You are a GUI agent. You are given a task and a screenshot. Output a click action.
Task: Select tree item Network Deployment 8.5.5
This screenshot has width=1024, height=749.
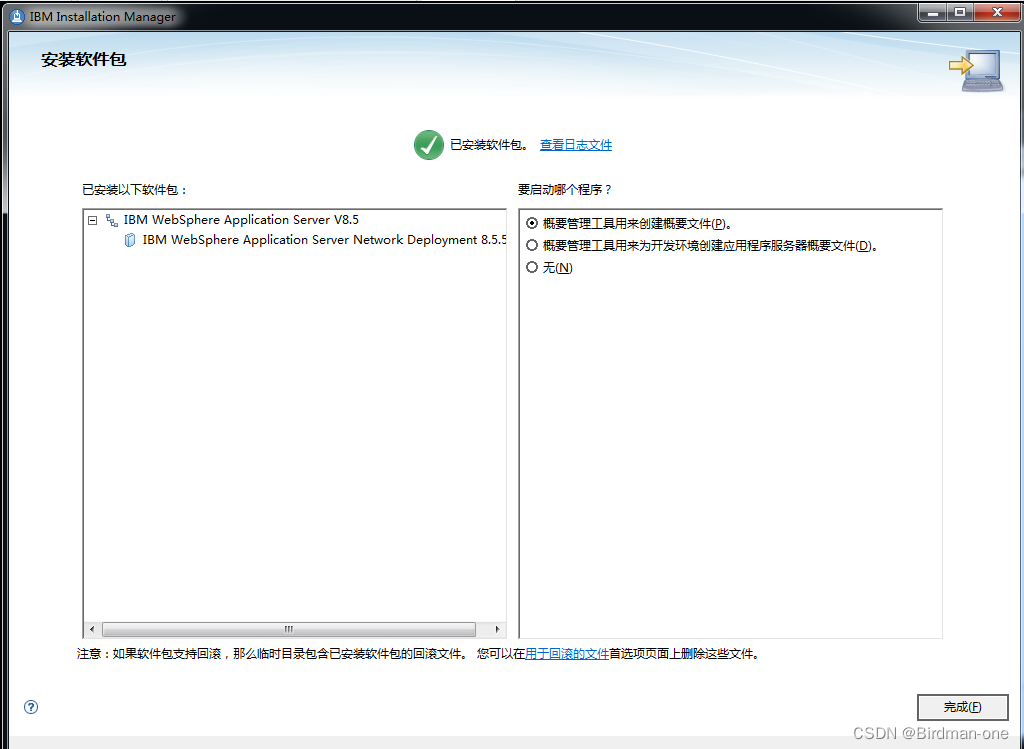pyautogui.click(x=322, y=239)
